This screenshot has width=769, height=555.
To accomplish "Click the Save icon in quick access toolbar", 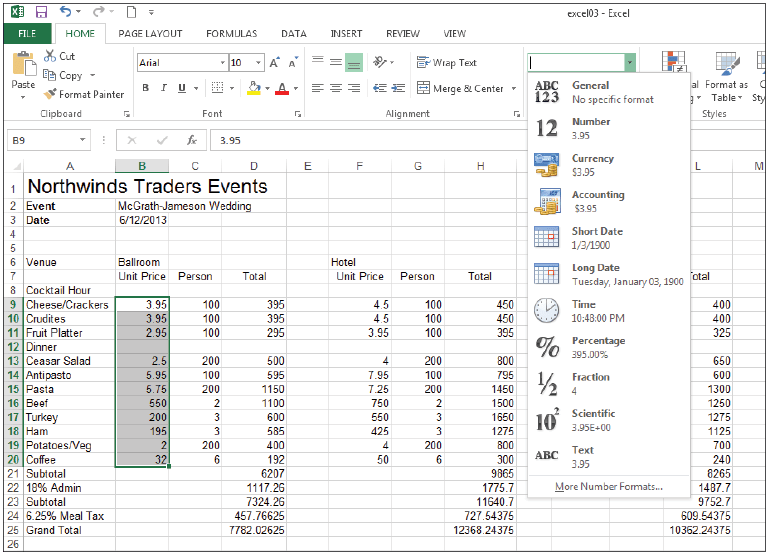I will tap(41, 12).
